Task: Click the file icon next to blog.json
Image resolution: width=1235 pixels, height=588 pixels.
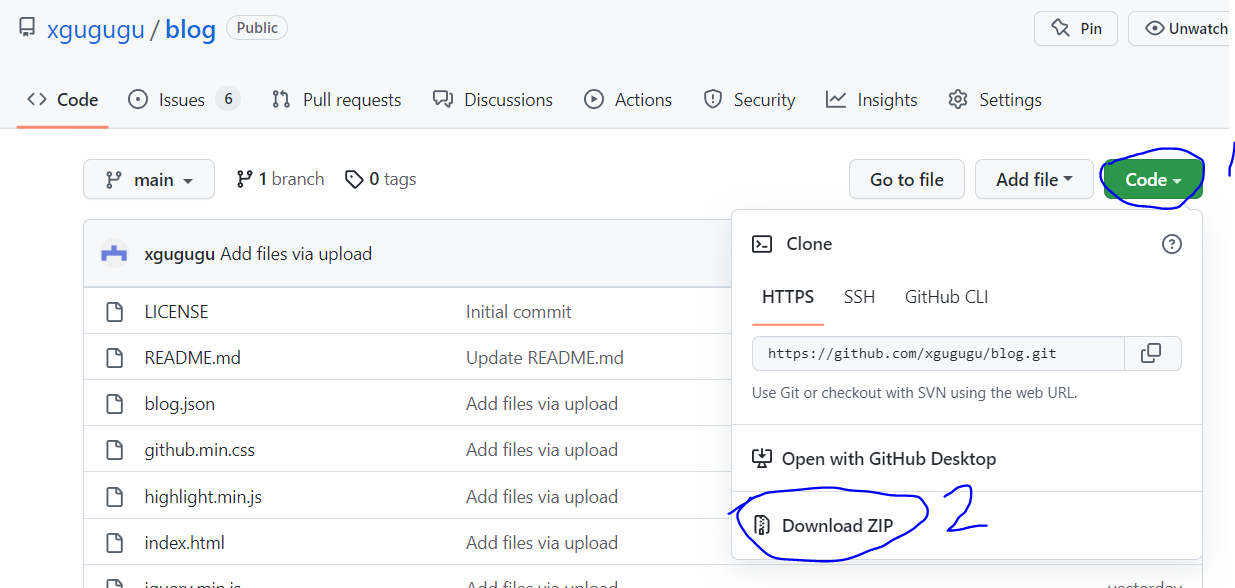Action: pos(114,404)
